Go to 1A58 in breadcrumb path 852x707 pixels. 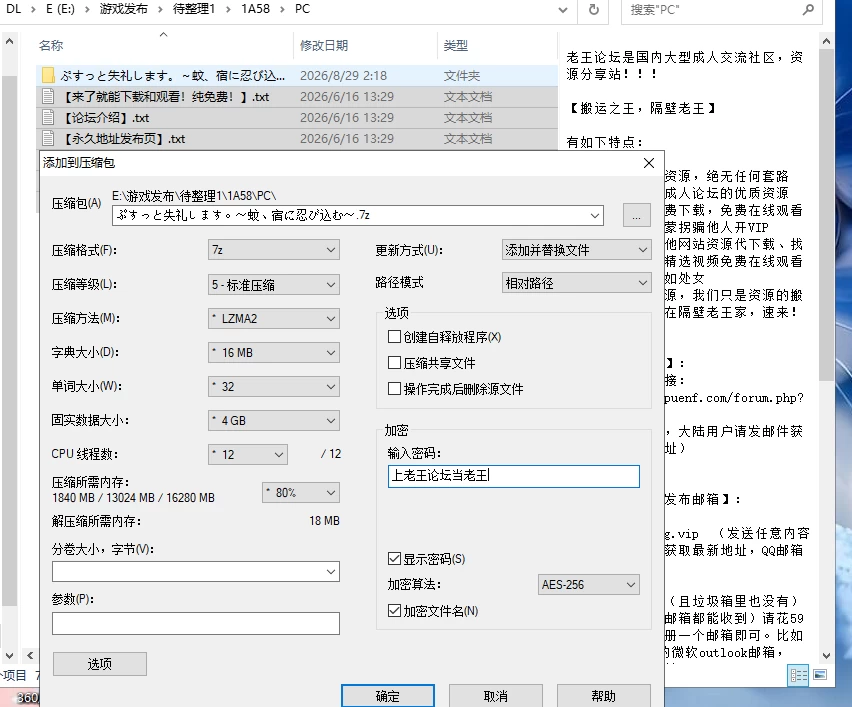click(255, 9)
